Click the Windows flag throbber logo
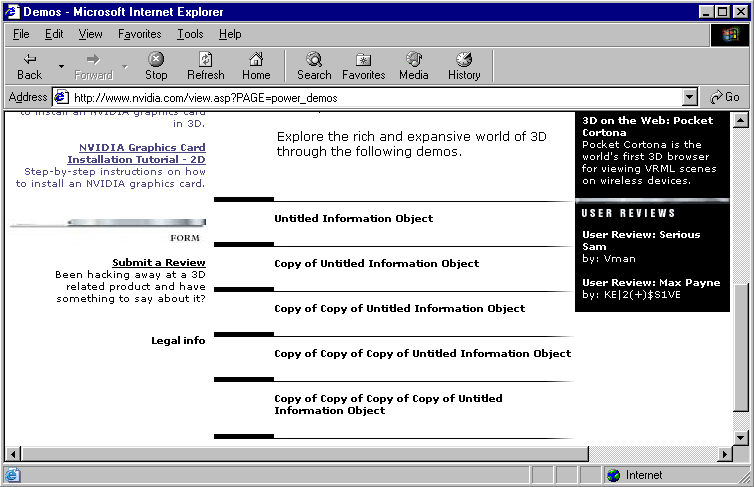Image resolution: width=754 pixels, height=487 pixels. tap(730, 34)
